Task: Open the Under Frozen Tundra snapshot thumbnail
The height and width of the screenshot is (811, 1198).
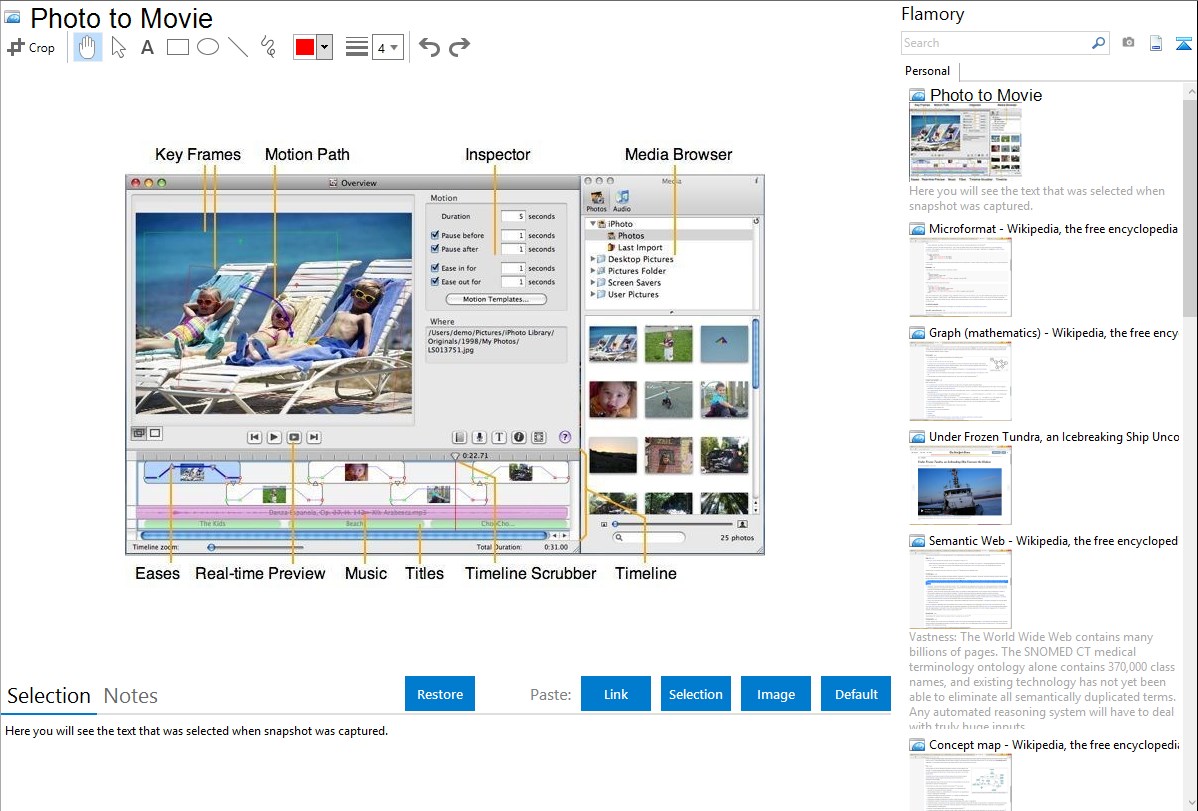Action: point(960,485)
